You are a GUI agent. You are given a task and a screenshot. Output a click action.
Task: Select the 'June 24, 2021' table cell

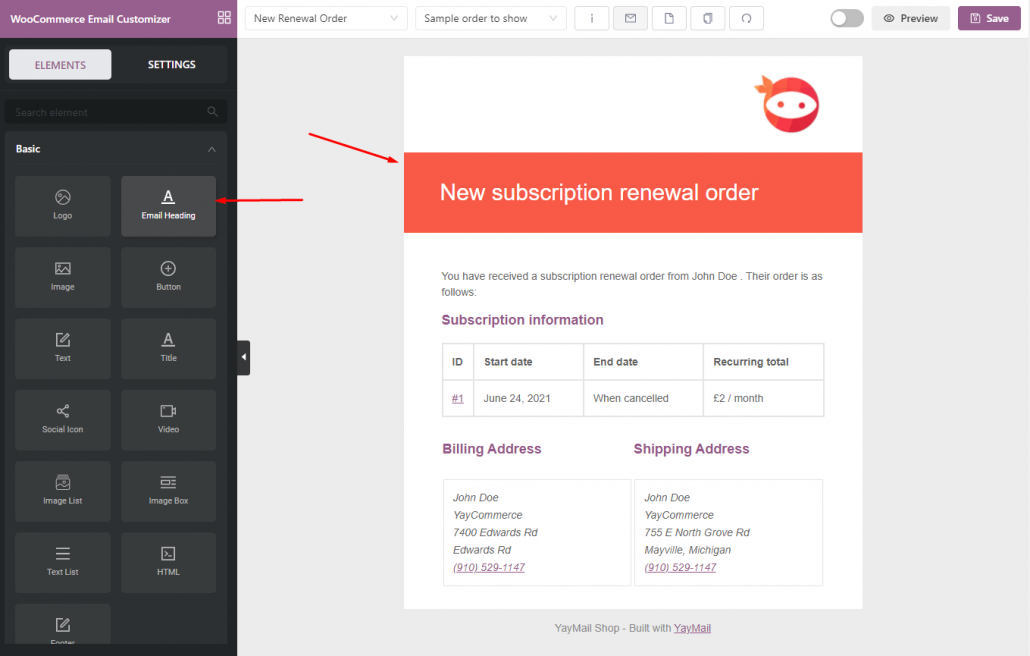tap(528, 398)
